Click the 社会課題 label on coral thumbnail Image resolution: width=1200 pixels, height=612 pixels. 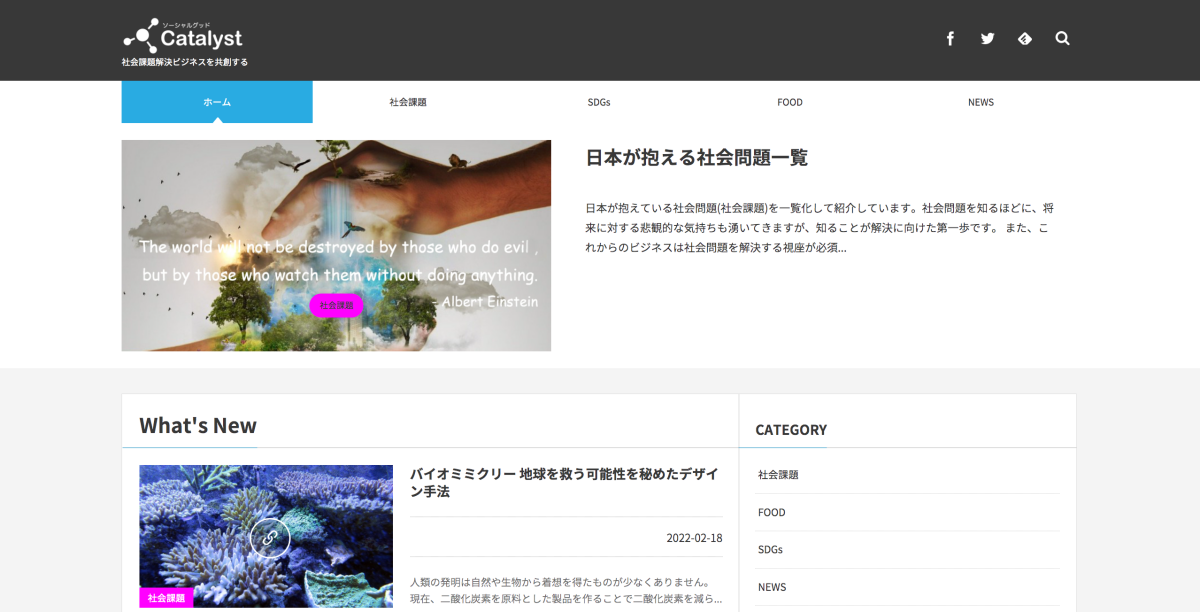click(166, 598)
